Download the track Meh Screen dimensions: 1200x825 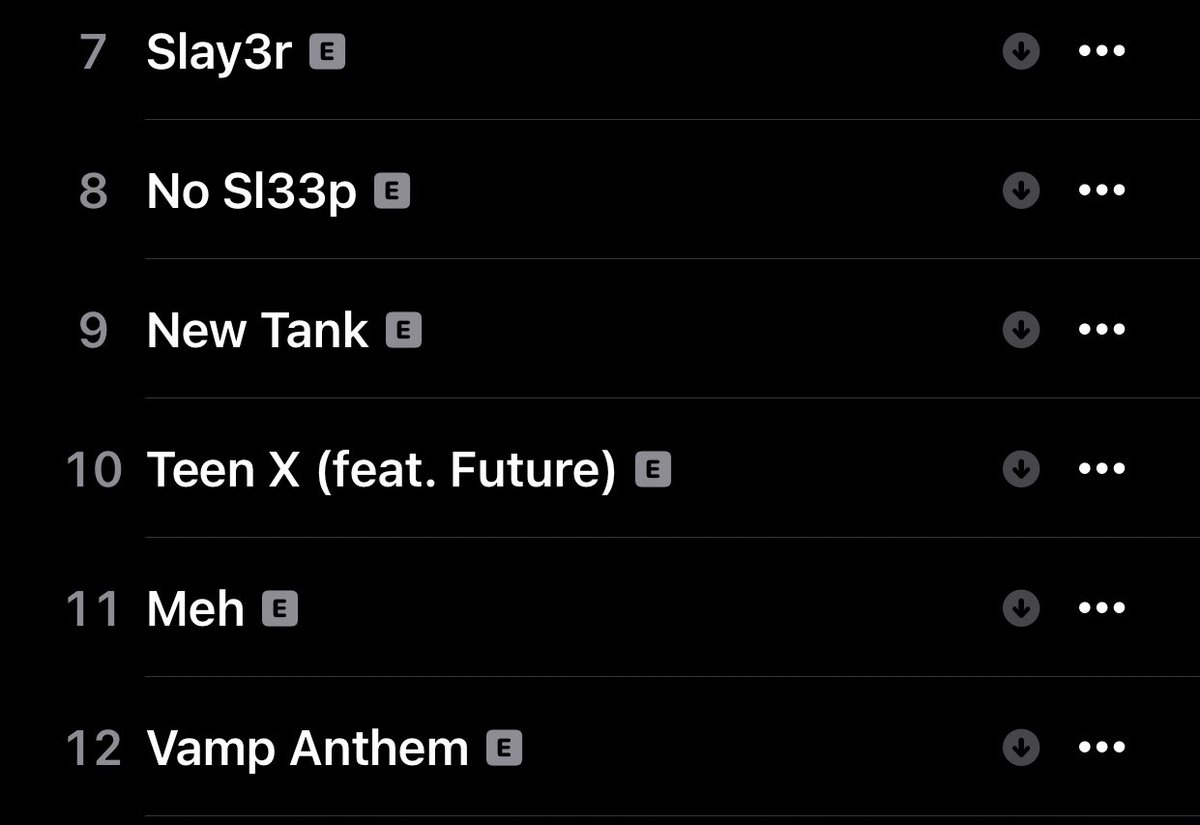click(x=1020, y=608)
